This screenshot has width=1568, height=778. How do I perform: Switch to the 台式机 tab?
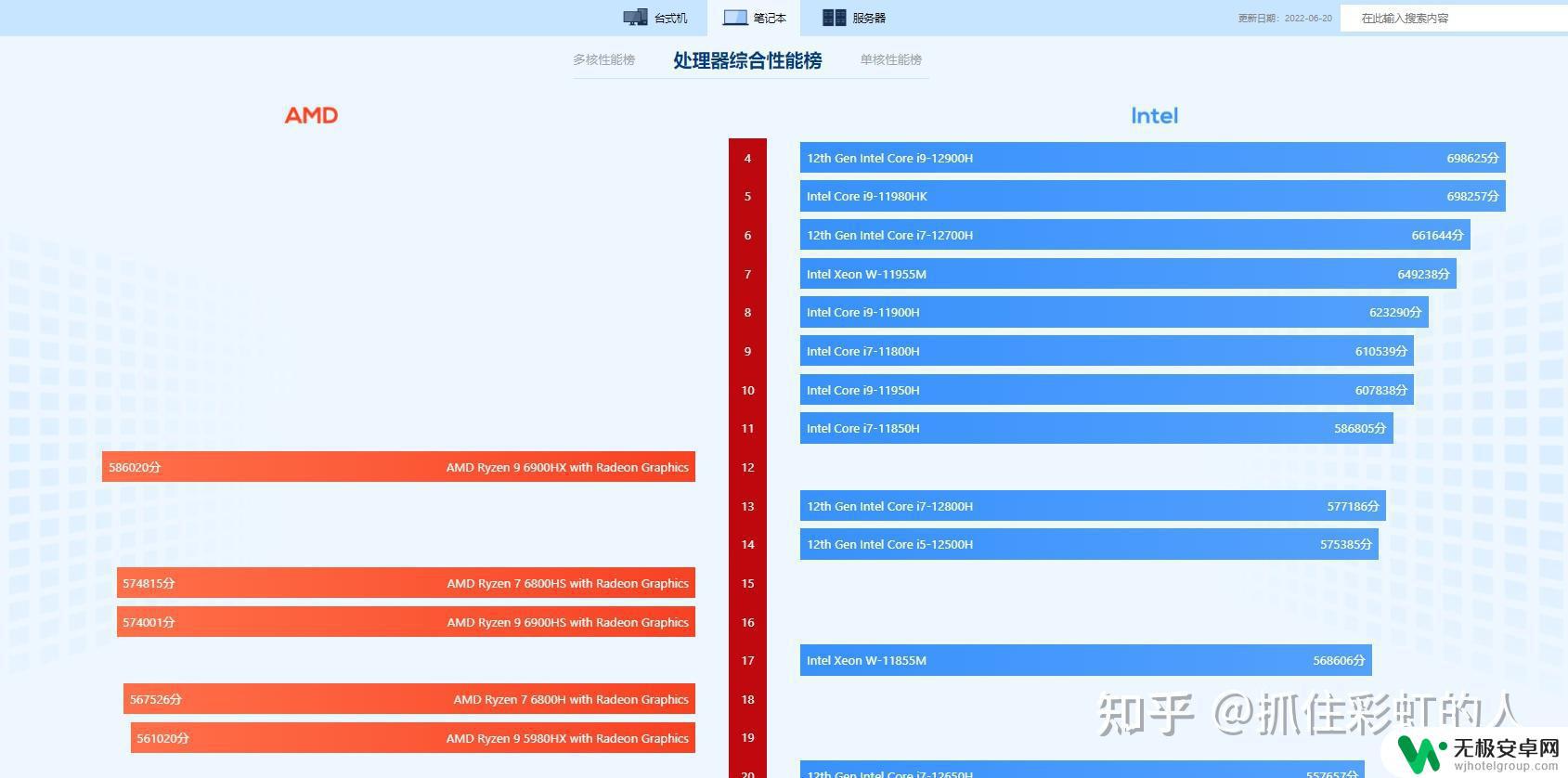tap(655, 18)
